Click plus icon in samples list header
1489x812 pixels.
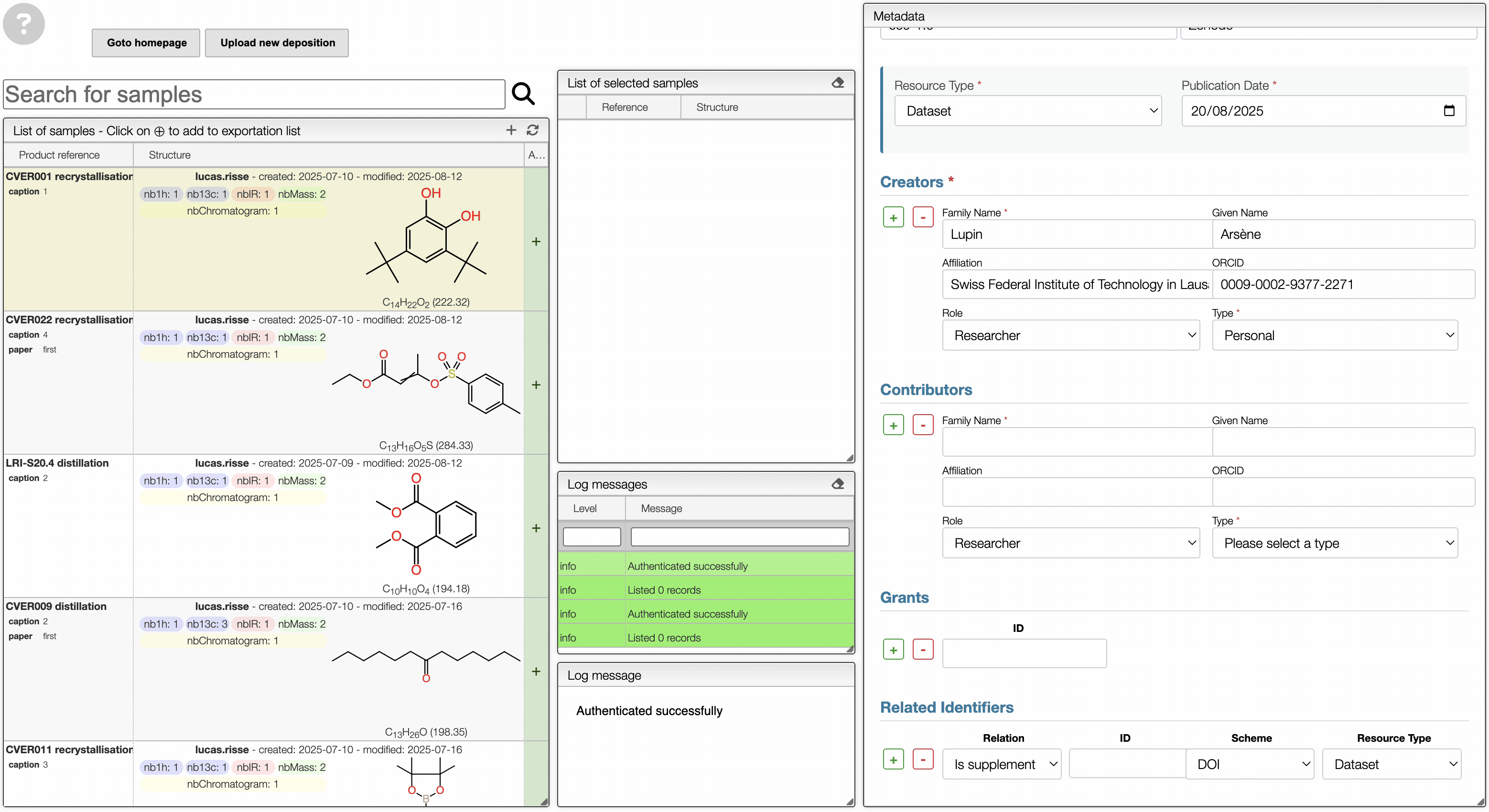click(511, 130)
